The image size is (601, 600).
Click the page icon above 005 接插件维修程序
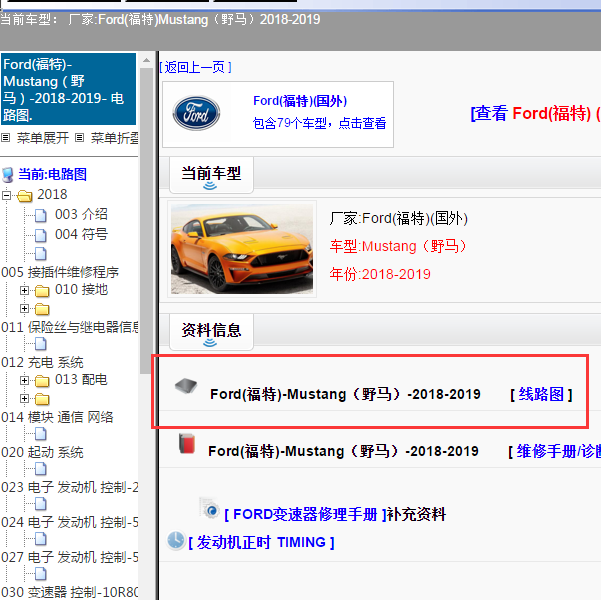click(x=41, y=254)
